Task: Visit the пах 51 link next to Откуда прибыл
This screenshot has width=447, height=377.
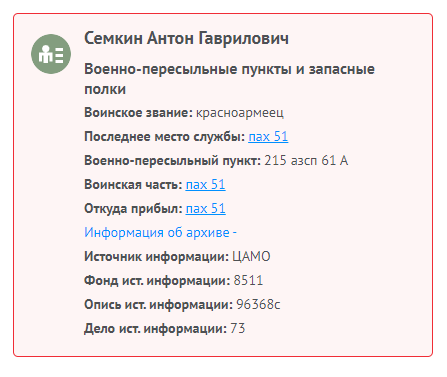Action: click(x=205, y=209)
